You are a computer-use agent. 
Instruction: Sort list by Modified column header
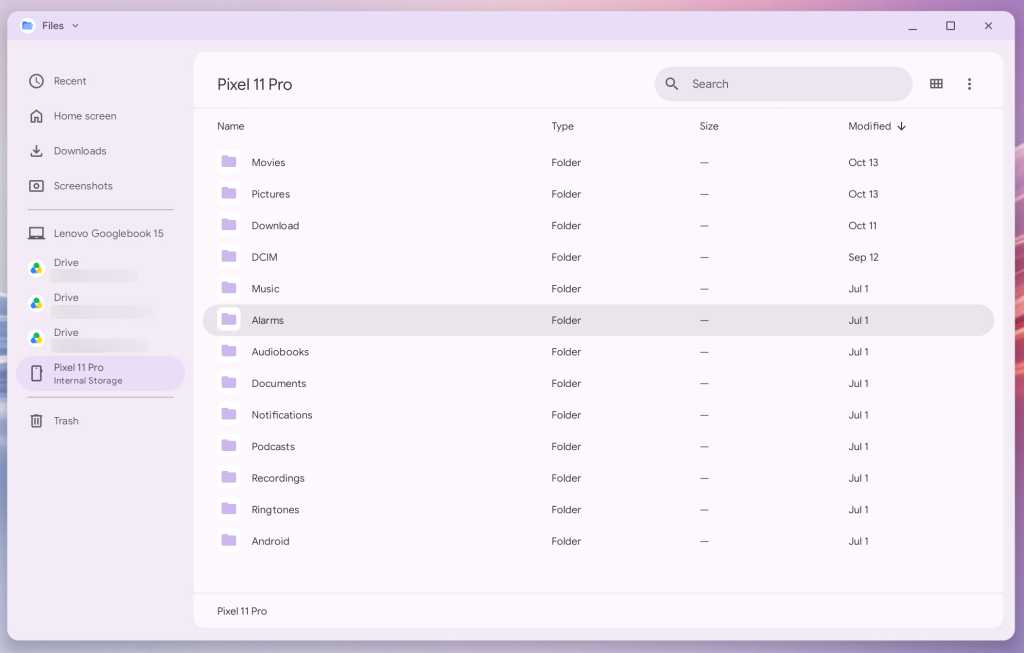click(x=869, y=126)
